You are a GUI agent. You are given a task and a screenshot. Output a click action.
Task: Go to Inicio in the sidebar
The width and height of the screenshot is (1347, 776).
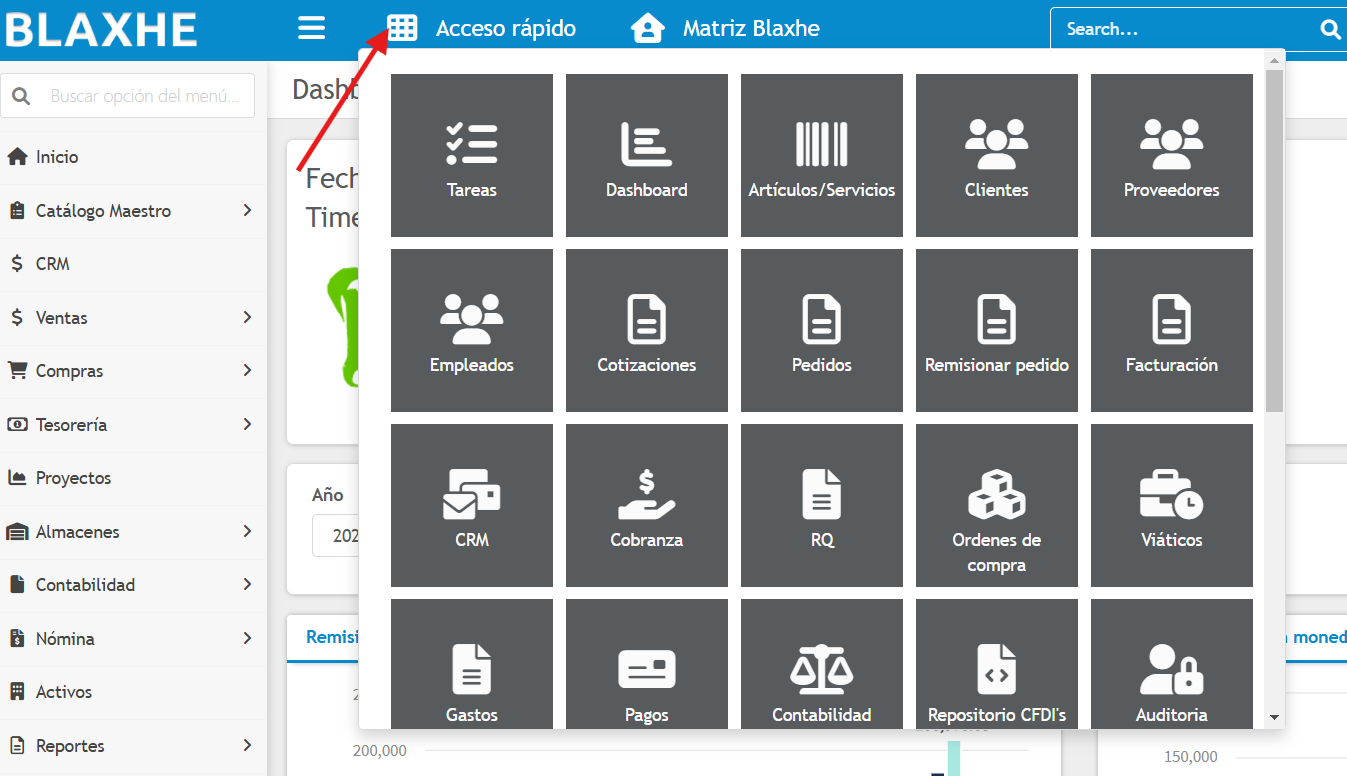133,157
